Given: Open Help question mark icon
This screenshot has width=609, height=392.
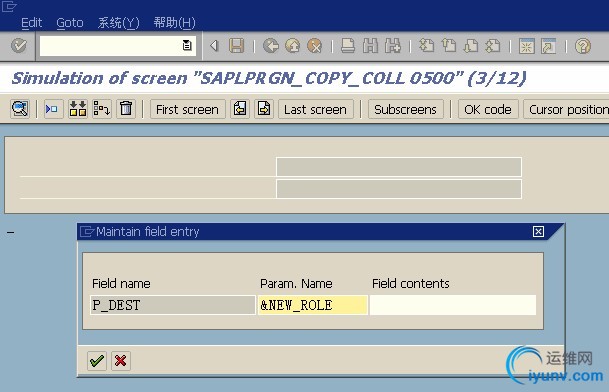Looking at the screenshot, I should tap(583, 46).
